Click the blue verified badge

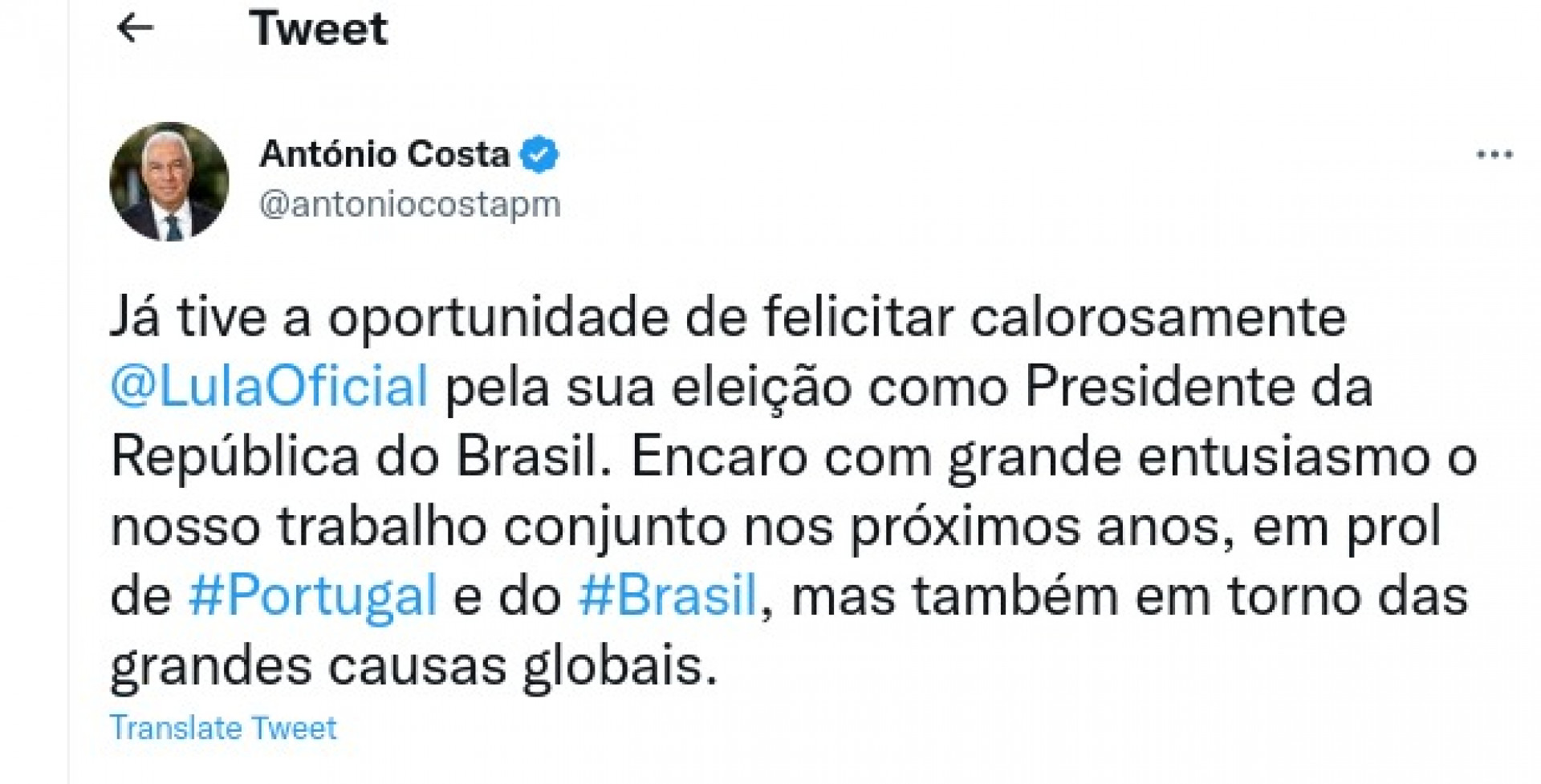pos(539,154)
